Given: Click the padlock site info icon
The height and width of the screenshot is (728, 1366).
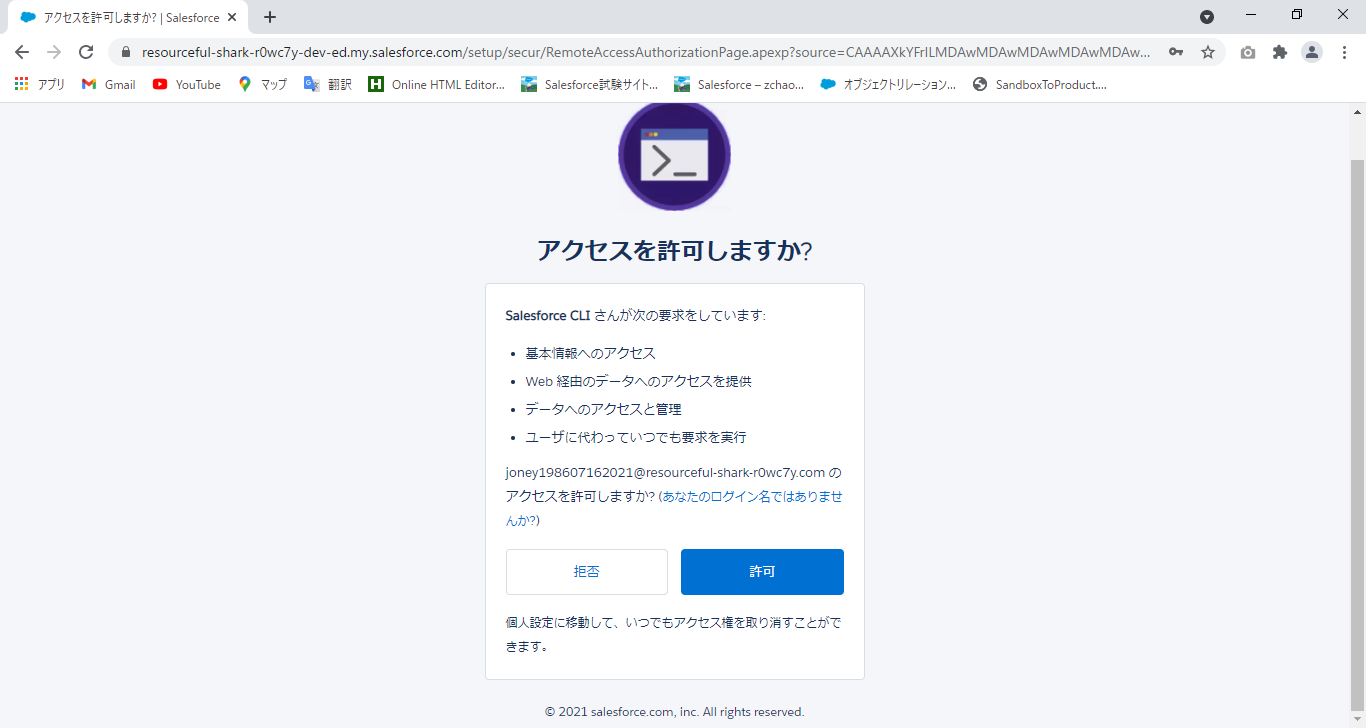Looking at the screenshot, I should pos(126,52).
